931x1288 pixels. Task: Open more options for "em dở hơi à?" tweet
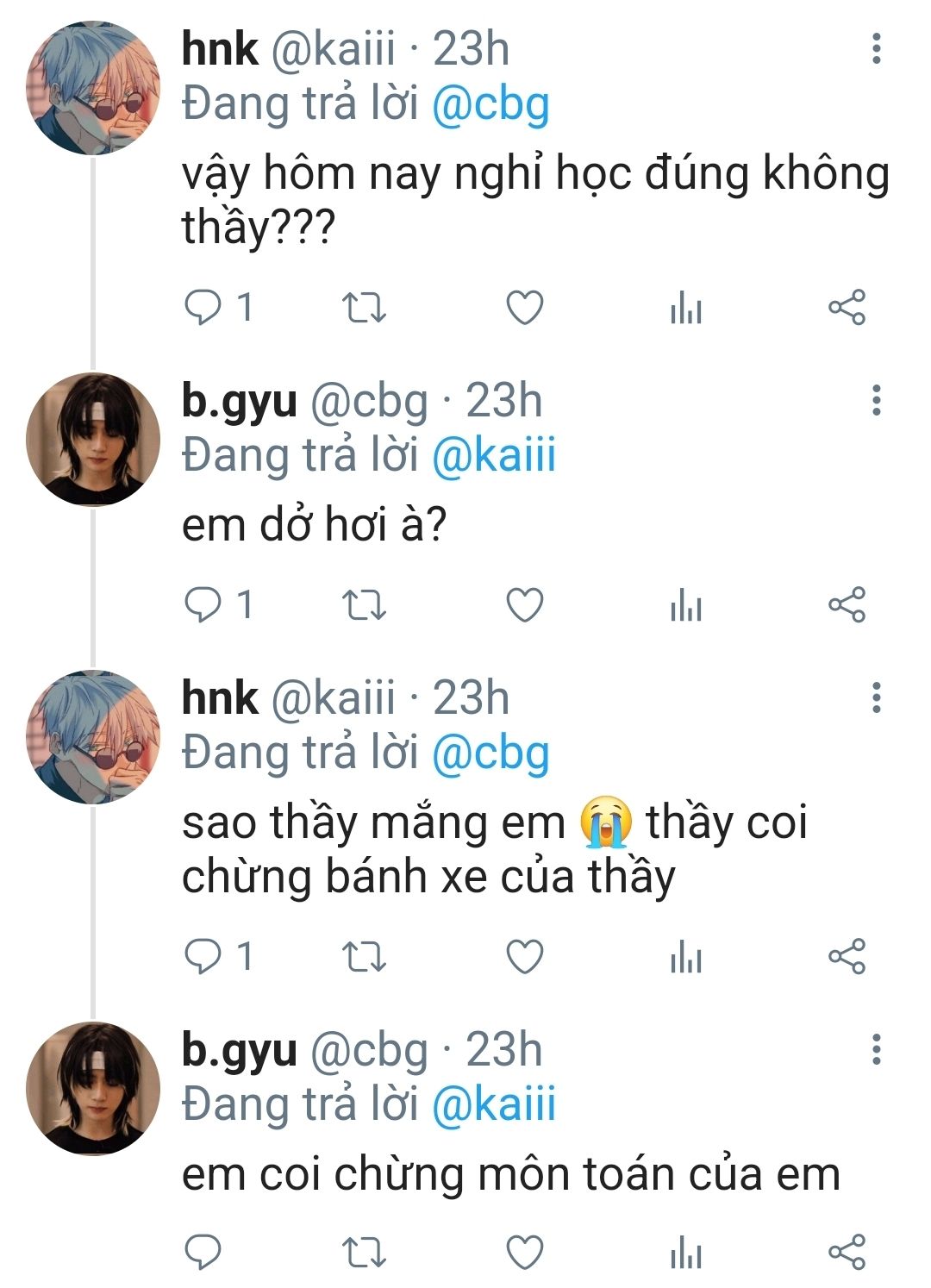click(x=876, y=401)
